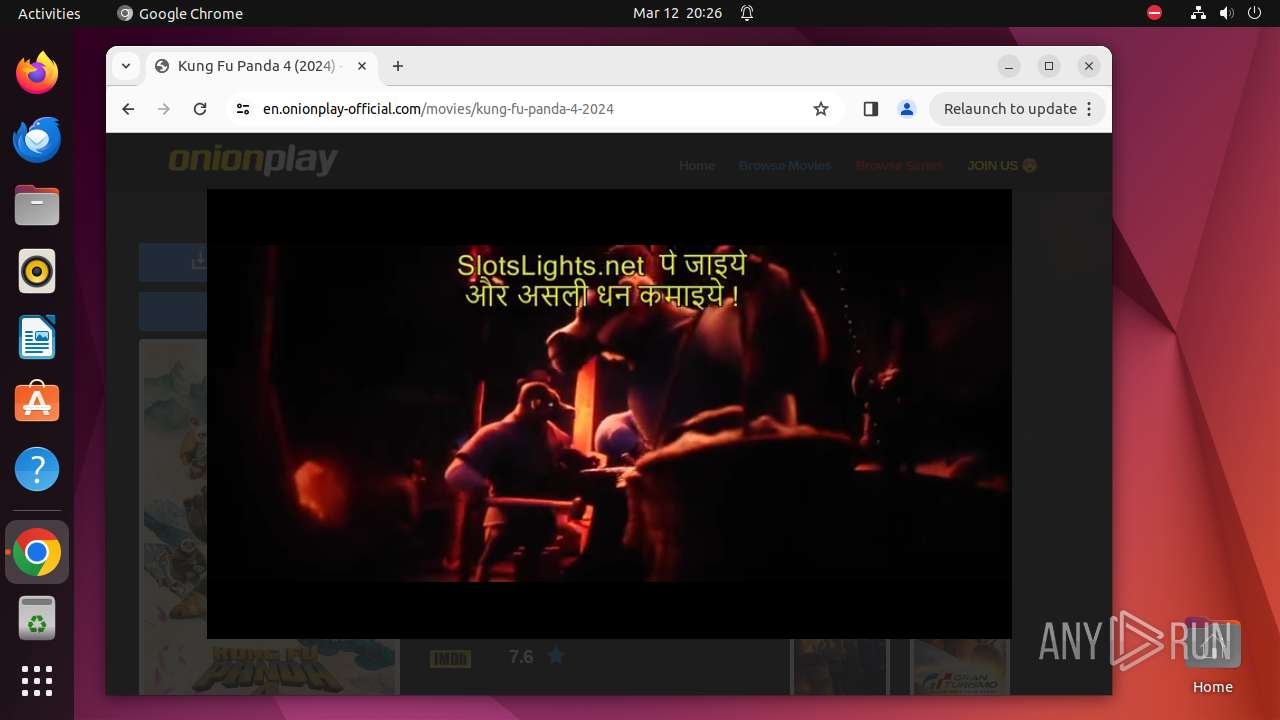The width and height of the screenshot is (1280, 720).
Task: Open the Home folder on desktop
Action: (1212, 656)
